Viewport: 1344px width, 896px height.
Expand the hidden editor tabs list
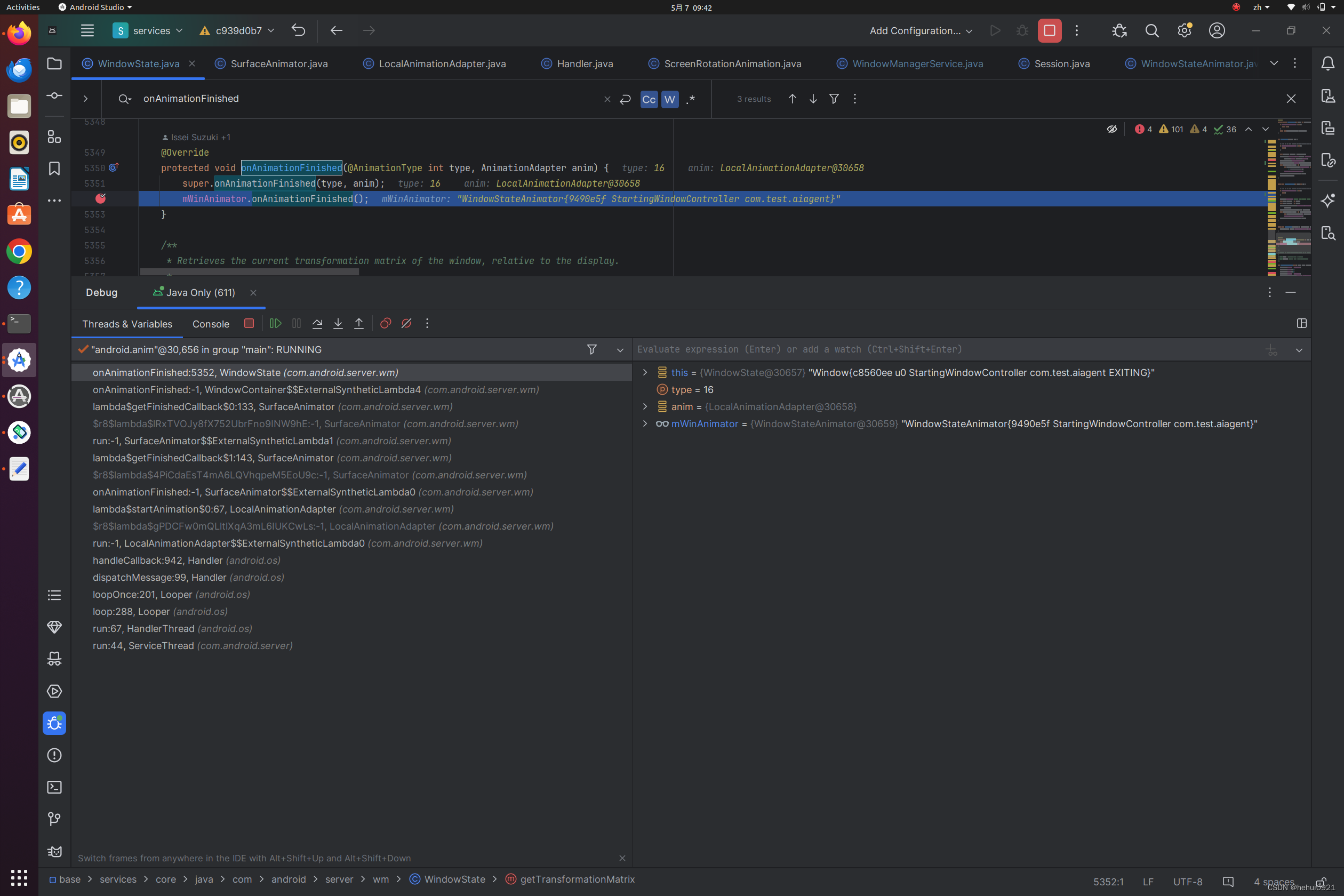pos(1274,63)
